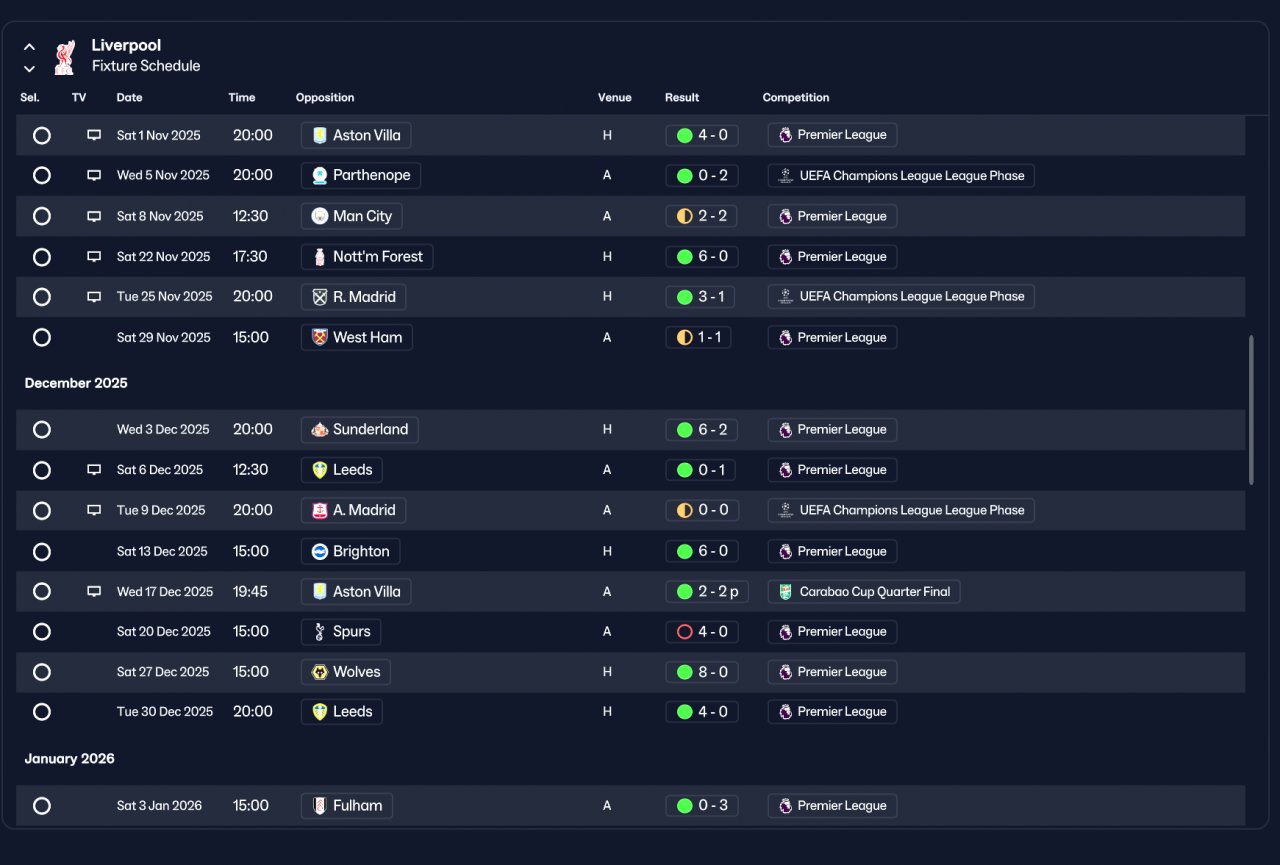Click the Liverpool club crest icon
Screen dimensions: 1280x865
click(x=64, y=57)
